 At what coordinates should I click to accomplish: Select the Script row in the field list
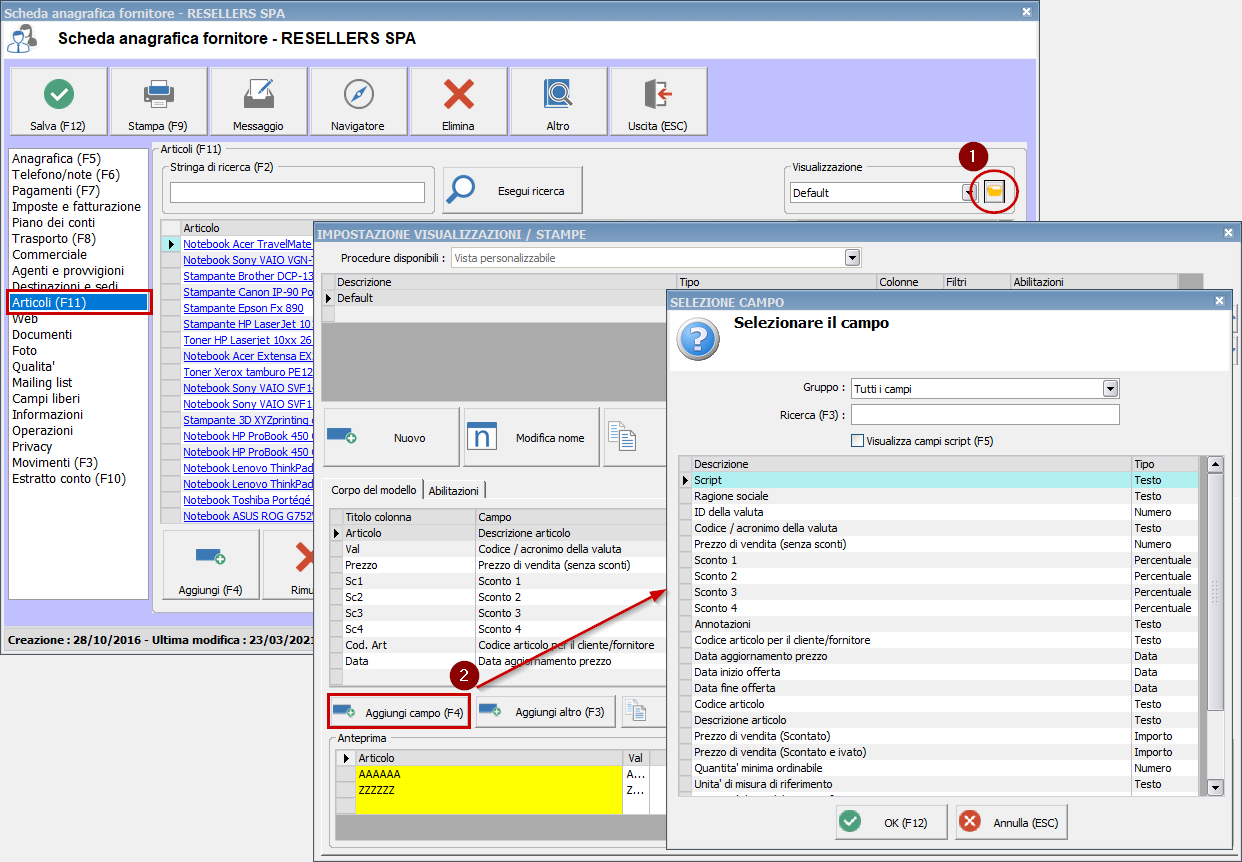(x=938, y=480)
